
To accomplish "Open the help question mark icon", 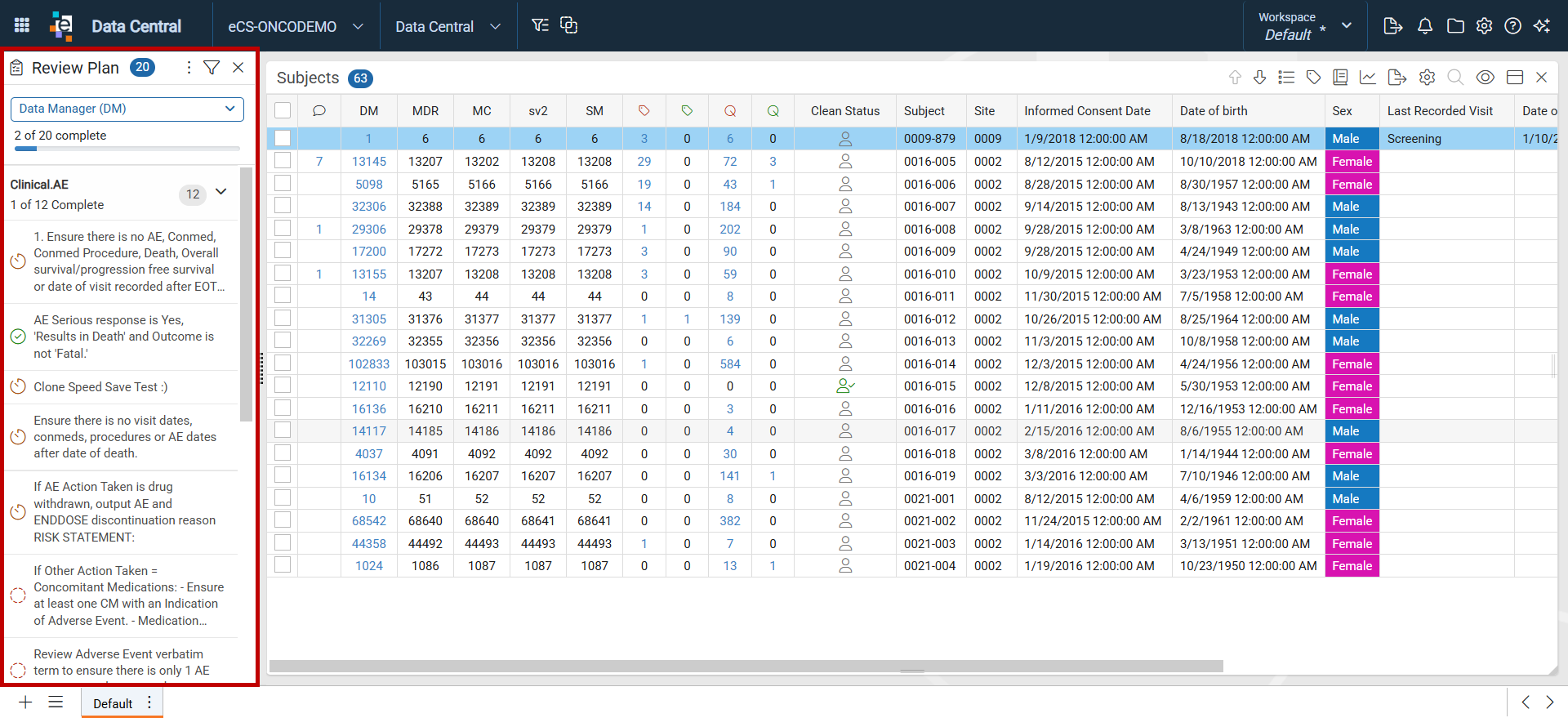I will tap(1512, 26).
